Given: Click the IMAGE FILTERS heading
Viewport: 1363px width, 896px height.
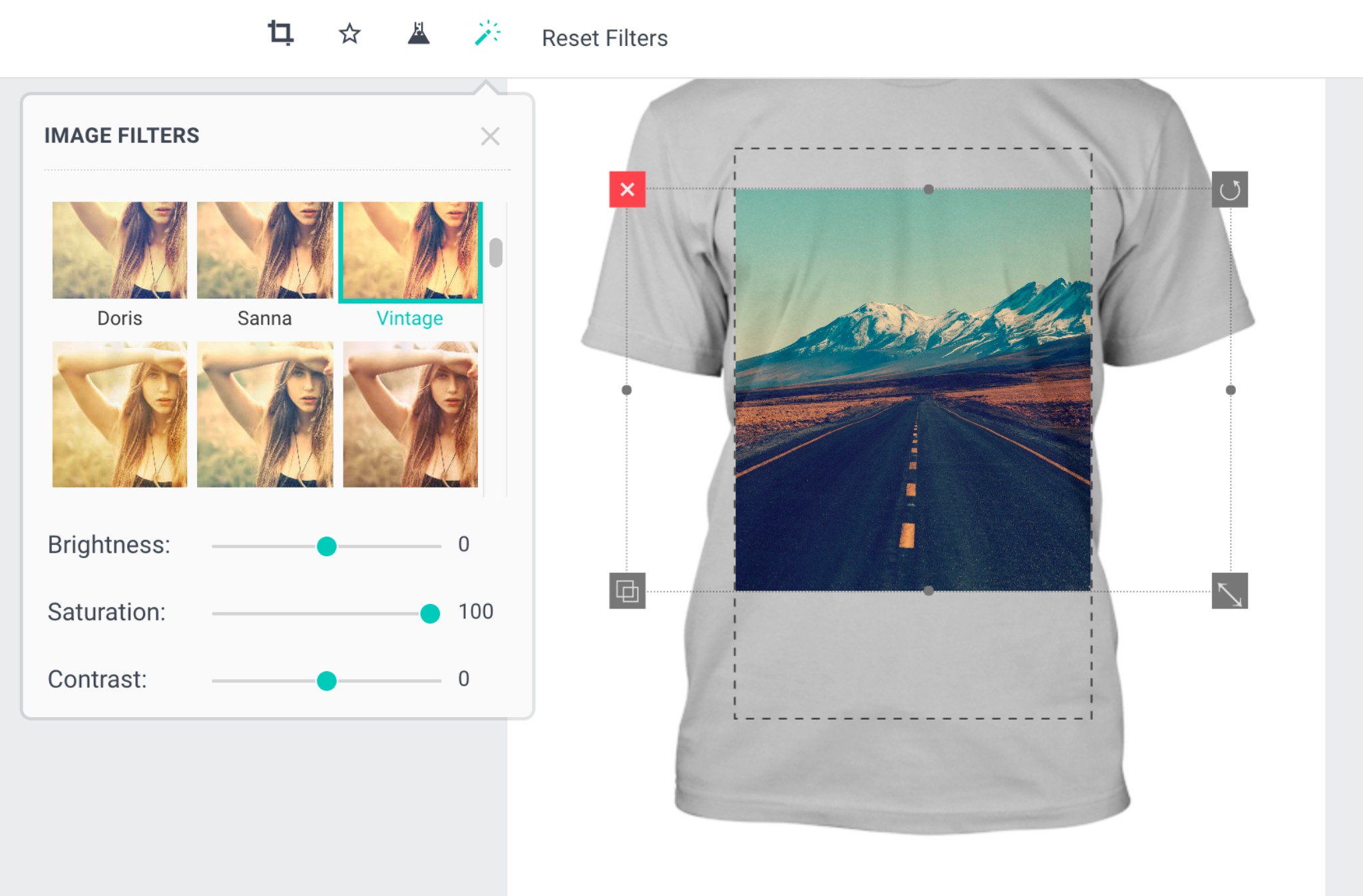Looking at the screenshot, I should tap(122, 135).
